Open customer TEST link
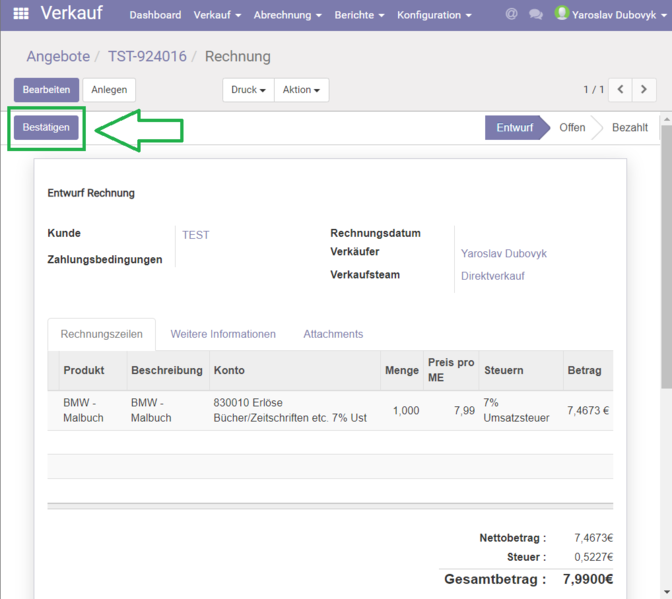The width and height of the screenshot is (672, 599). (x=196, y=235)
